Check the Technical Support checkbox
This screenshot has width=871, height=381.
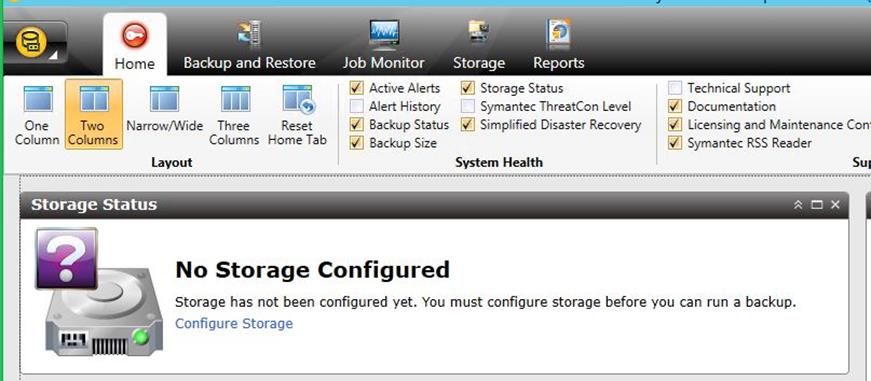click(x=675, y=88)
